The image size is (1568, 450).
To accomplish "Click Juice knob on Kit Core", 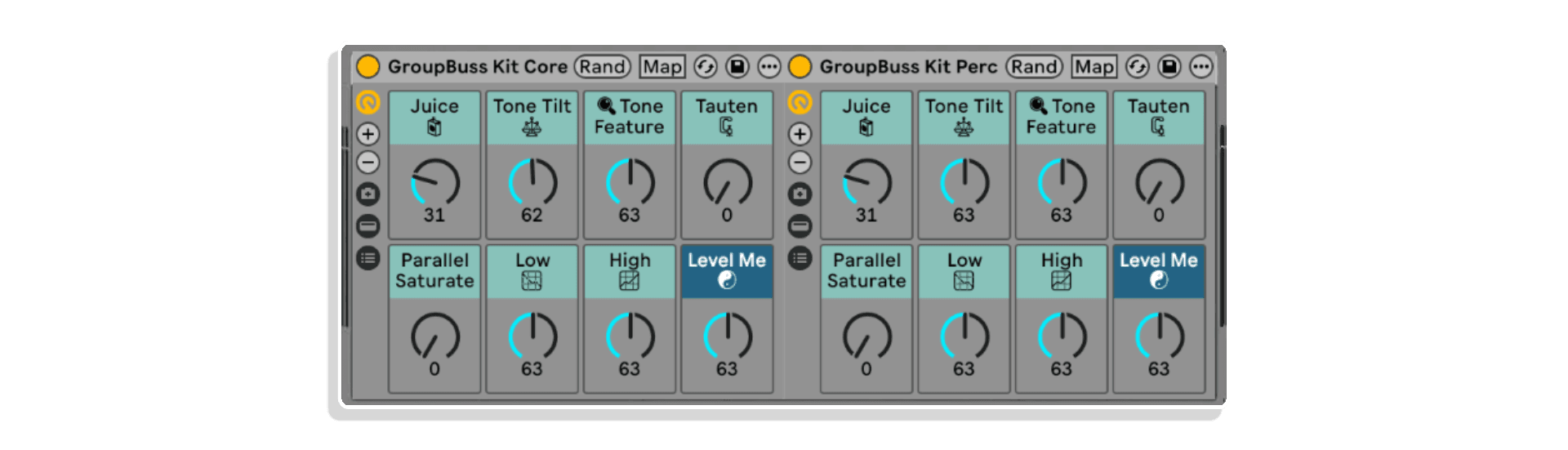I will [435, 182].
